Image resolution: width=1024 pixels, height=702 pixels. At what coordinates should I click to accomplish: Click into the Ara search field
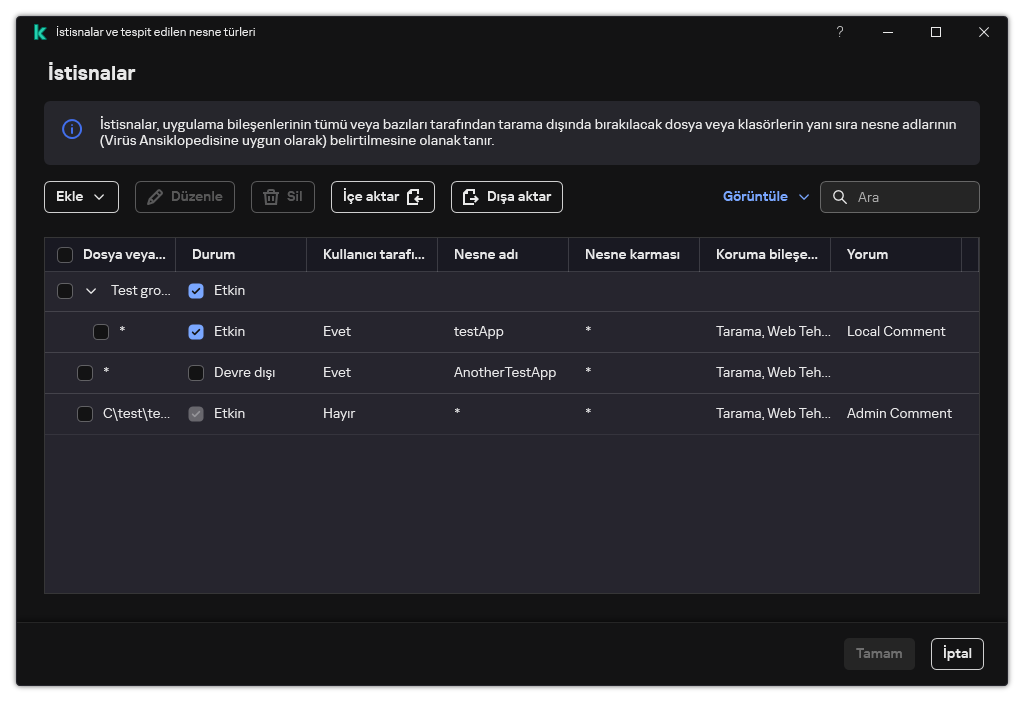(x=912, y=197)
